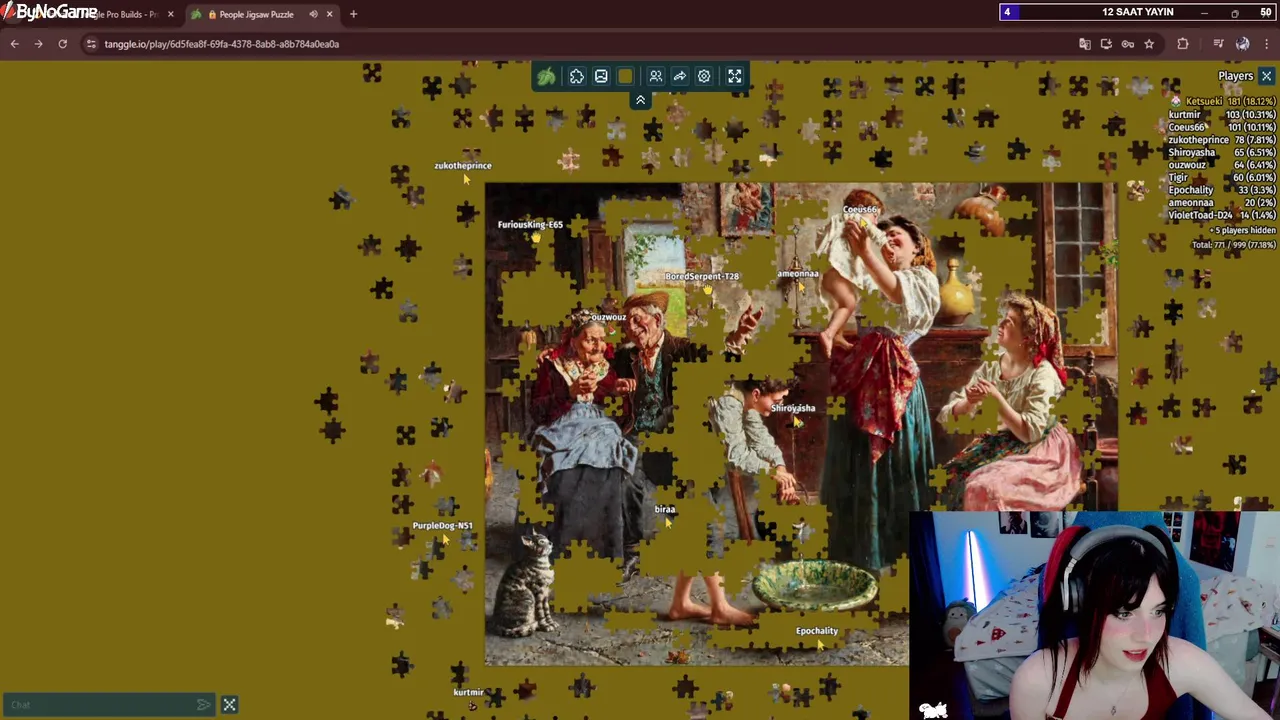This screenshot has width=1280, height=720.
Task: Bookmark this page with the star
Action: [x=1149, y=44]
